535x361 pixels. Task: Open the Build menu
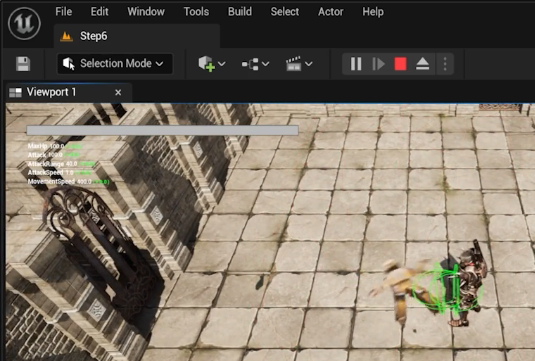240,12
